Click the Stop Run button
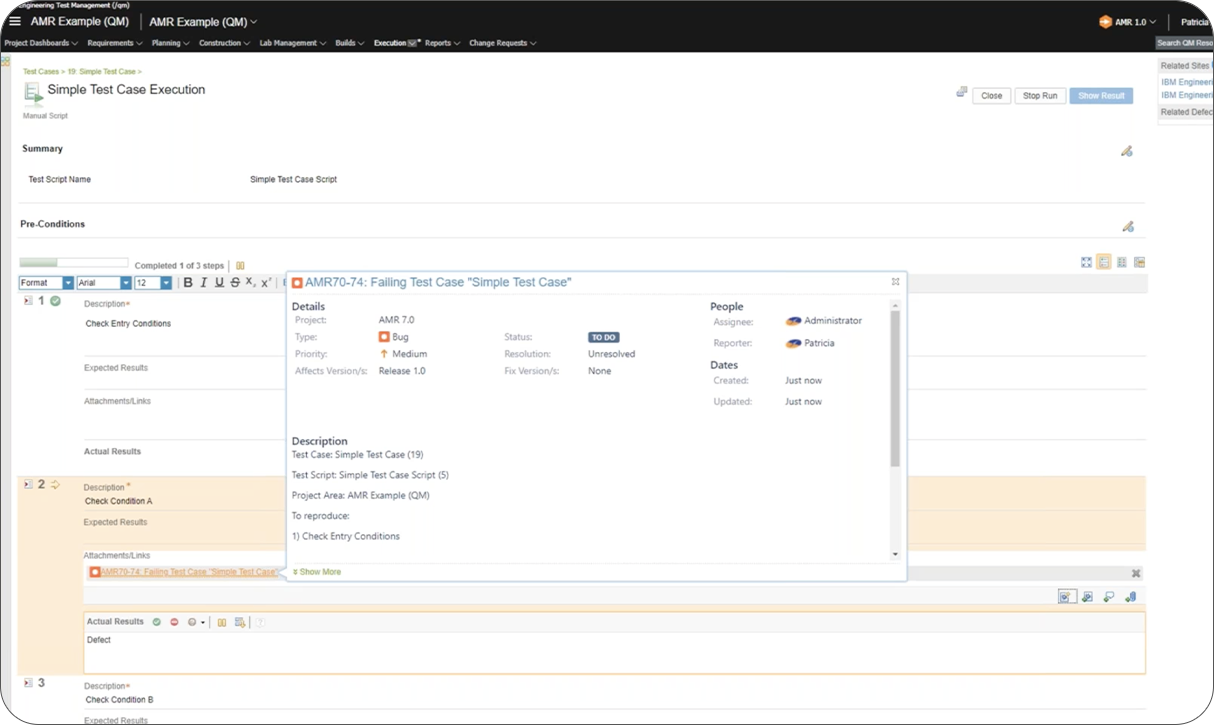The image size is (1214, 725). click(x=1040, y=96)
